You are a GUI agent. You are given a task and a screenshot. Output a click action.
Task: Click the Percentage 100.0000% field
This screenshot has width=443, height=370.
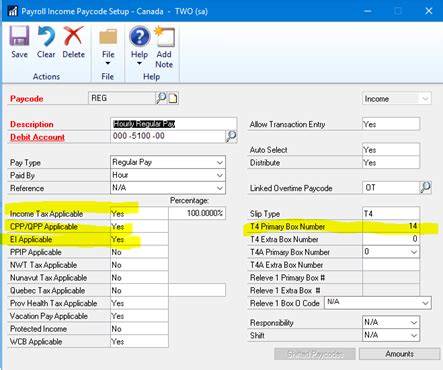point(197,213)
